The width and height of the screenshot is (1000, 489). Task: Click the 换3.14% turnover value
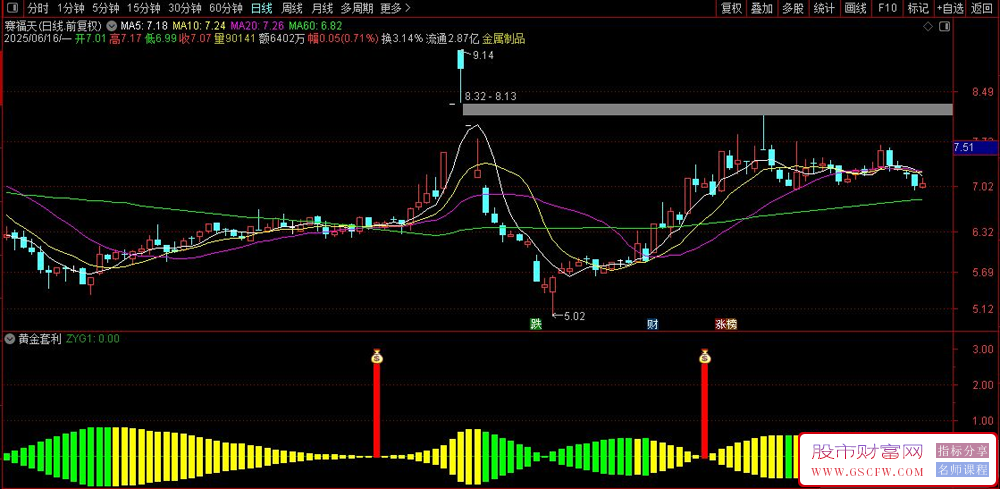click(x=402, y=39)
